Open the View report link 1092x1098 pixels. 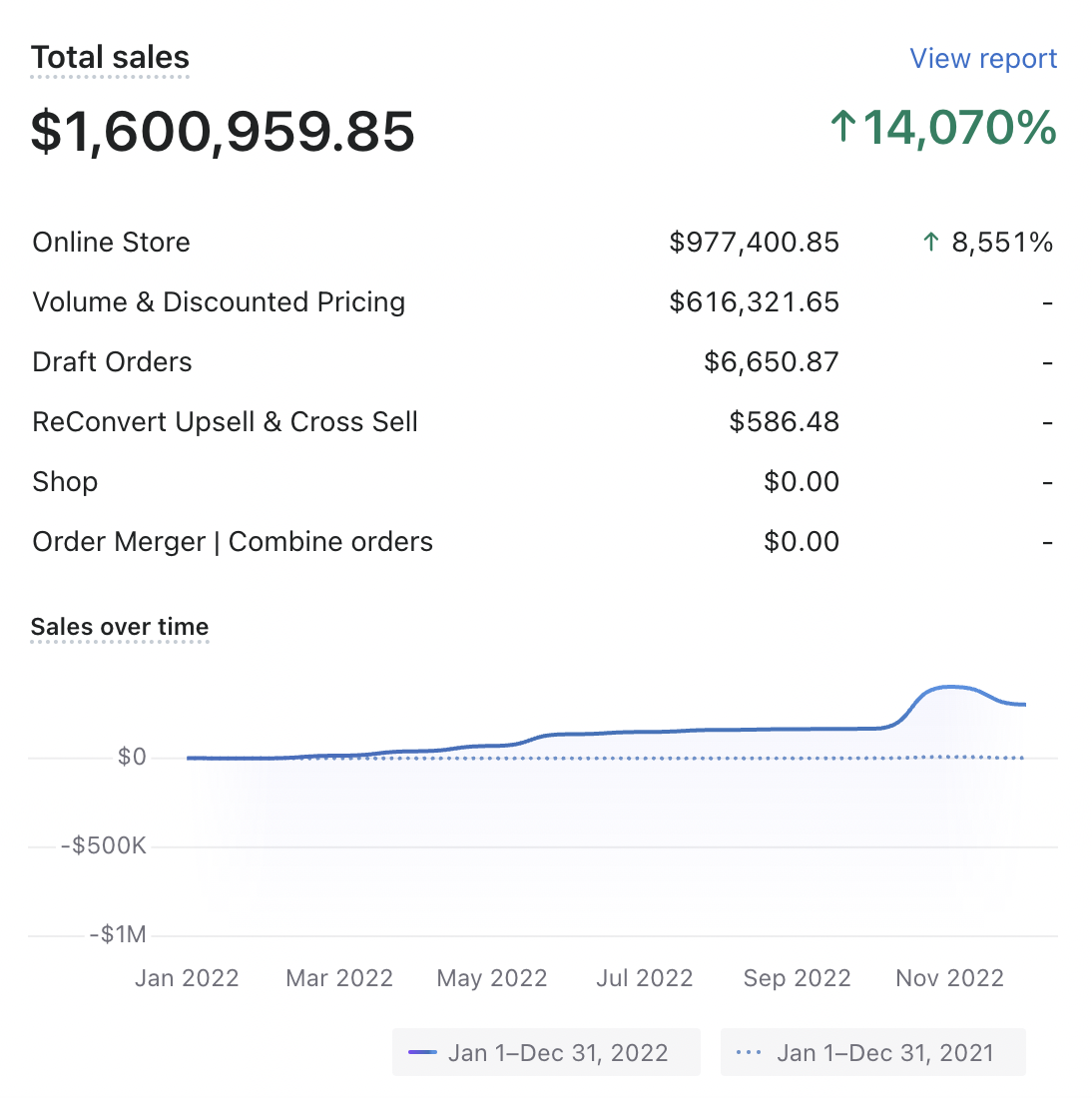(982, 59)
